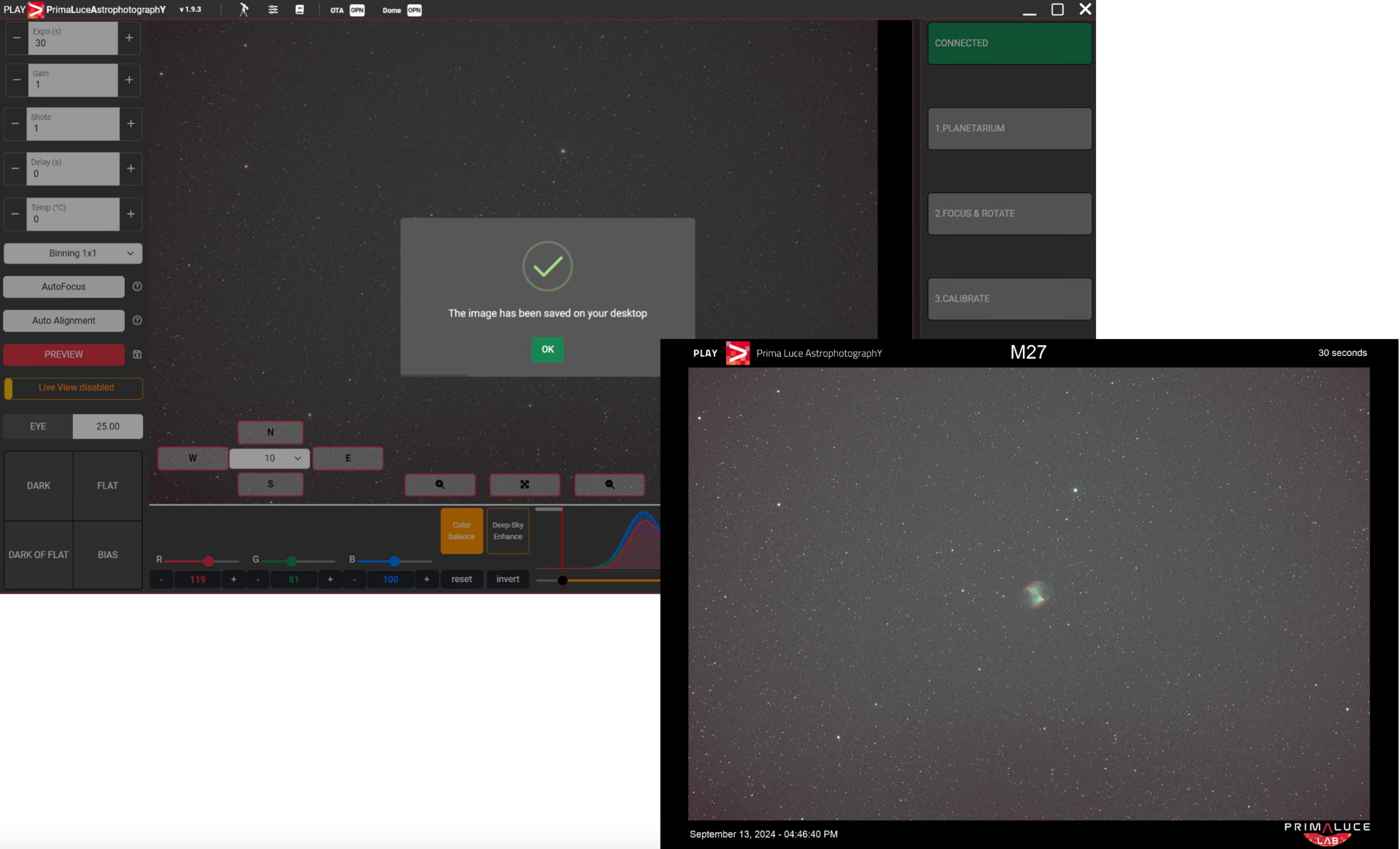Click the green G channel slider handle

point(292,561)
